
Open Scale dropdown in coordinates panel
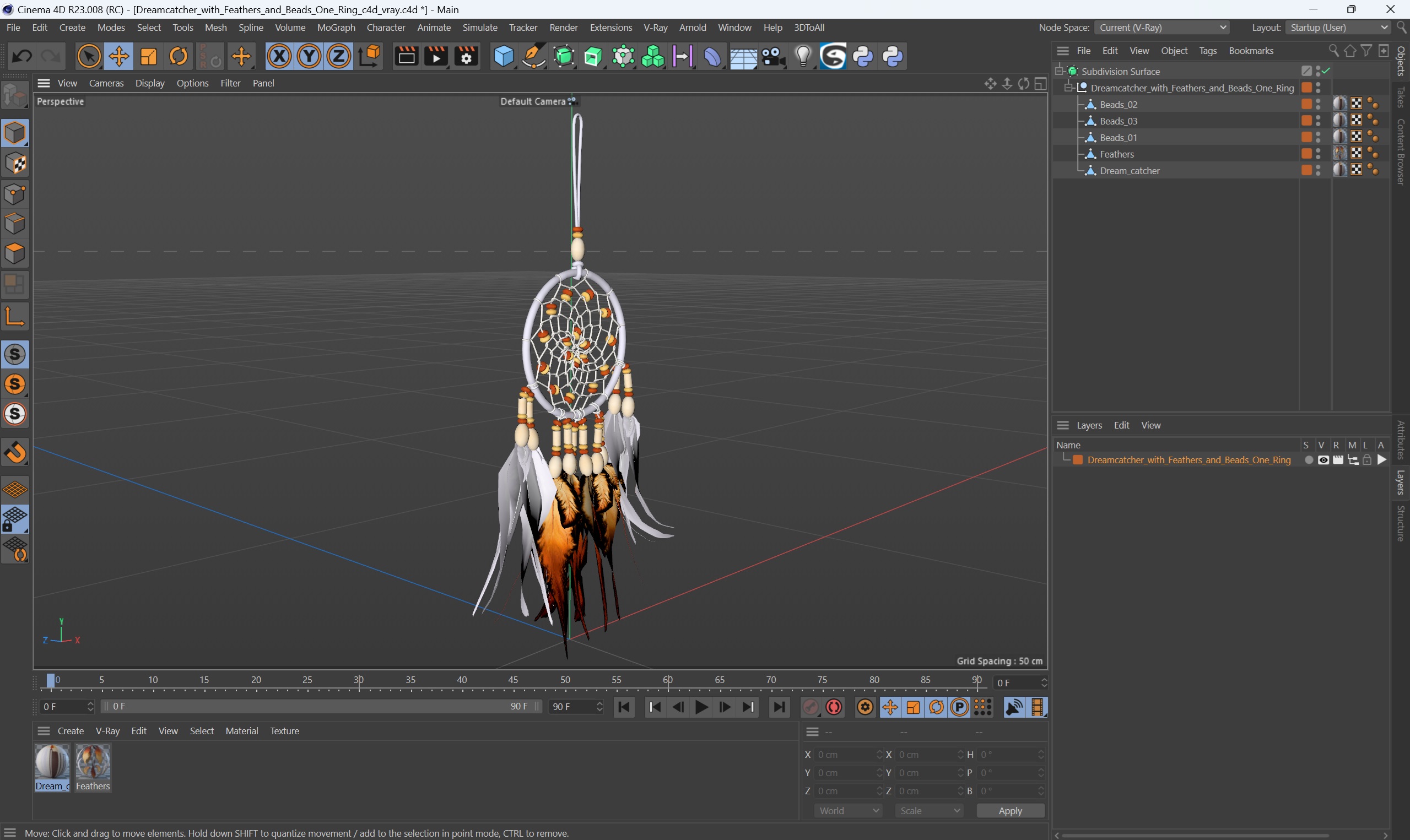pos(930,811)
